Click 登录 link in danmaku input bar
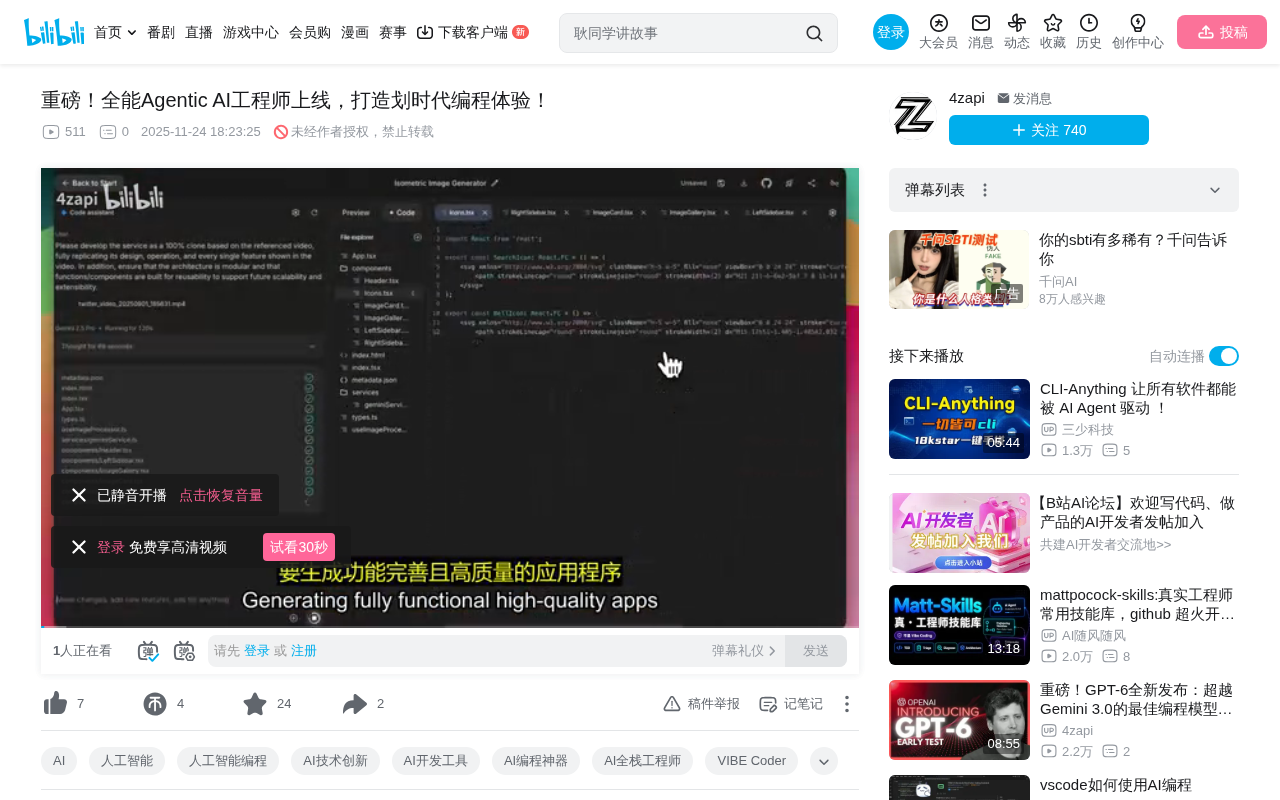This screenshot has width=1280, height=800. coord(257,651)
